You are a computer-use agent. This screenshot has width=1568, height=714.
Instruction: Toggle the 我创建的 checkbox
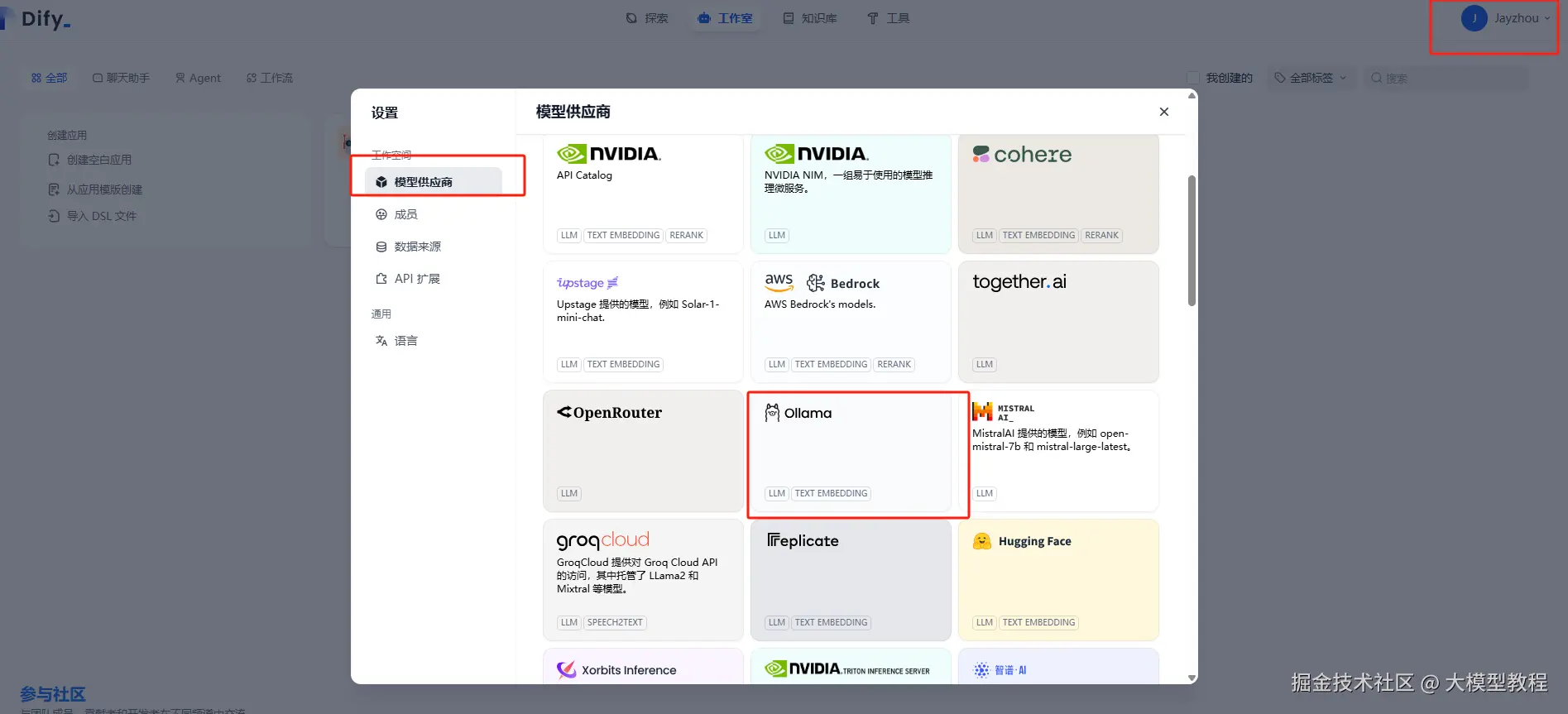coord(1193,78)
